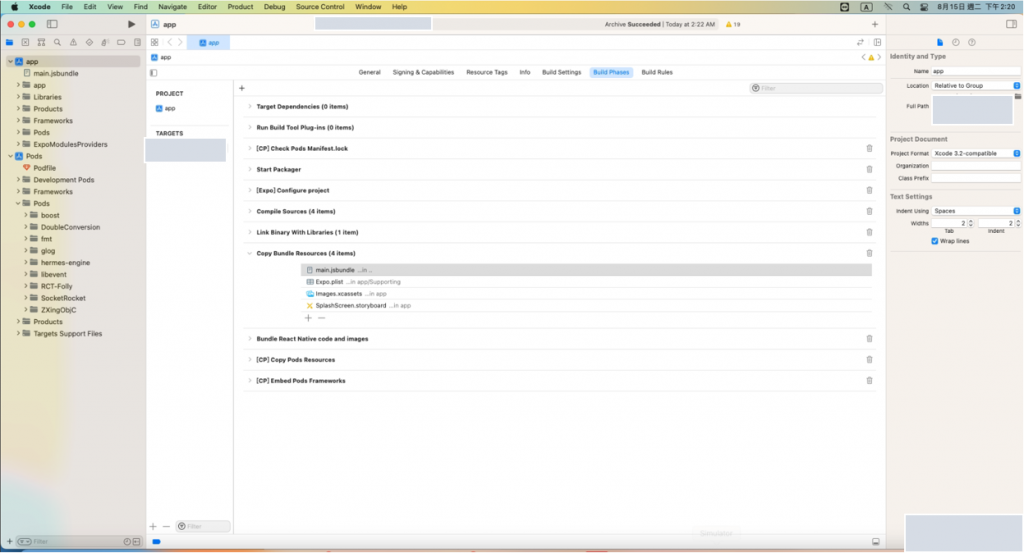Expand the hermes-engine folder

[26, 262]
